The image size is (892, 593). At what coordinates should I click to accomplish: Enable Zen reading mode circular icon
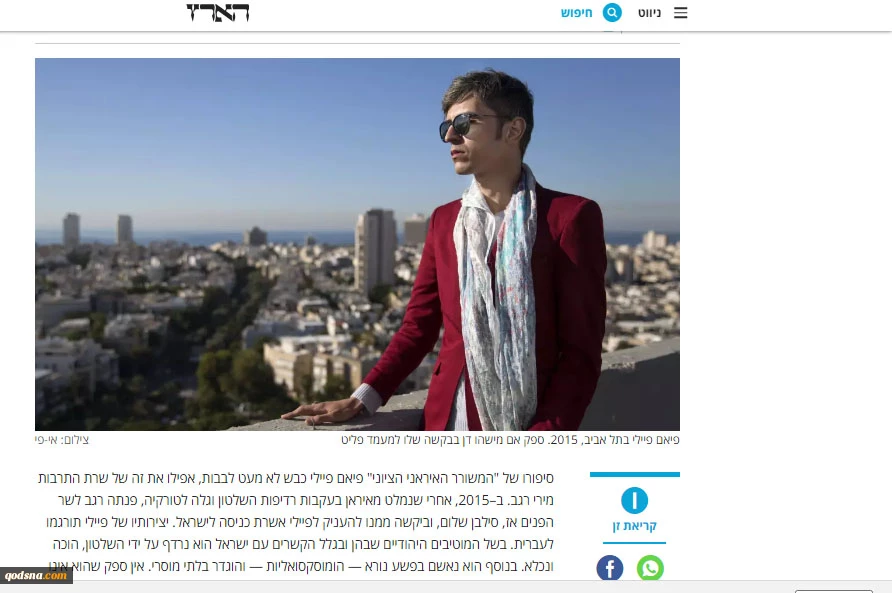pyautogui.click(x=634, y=500)
